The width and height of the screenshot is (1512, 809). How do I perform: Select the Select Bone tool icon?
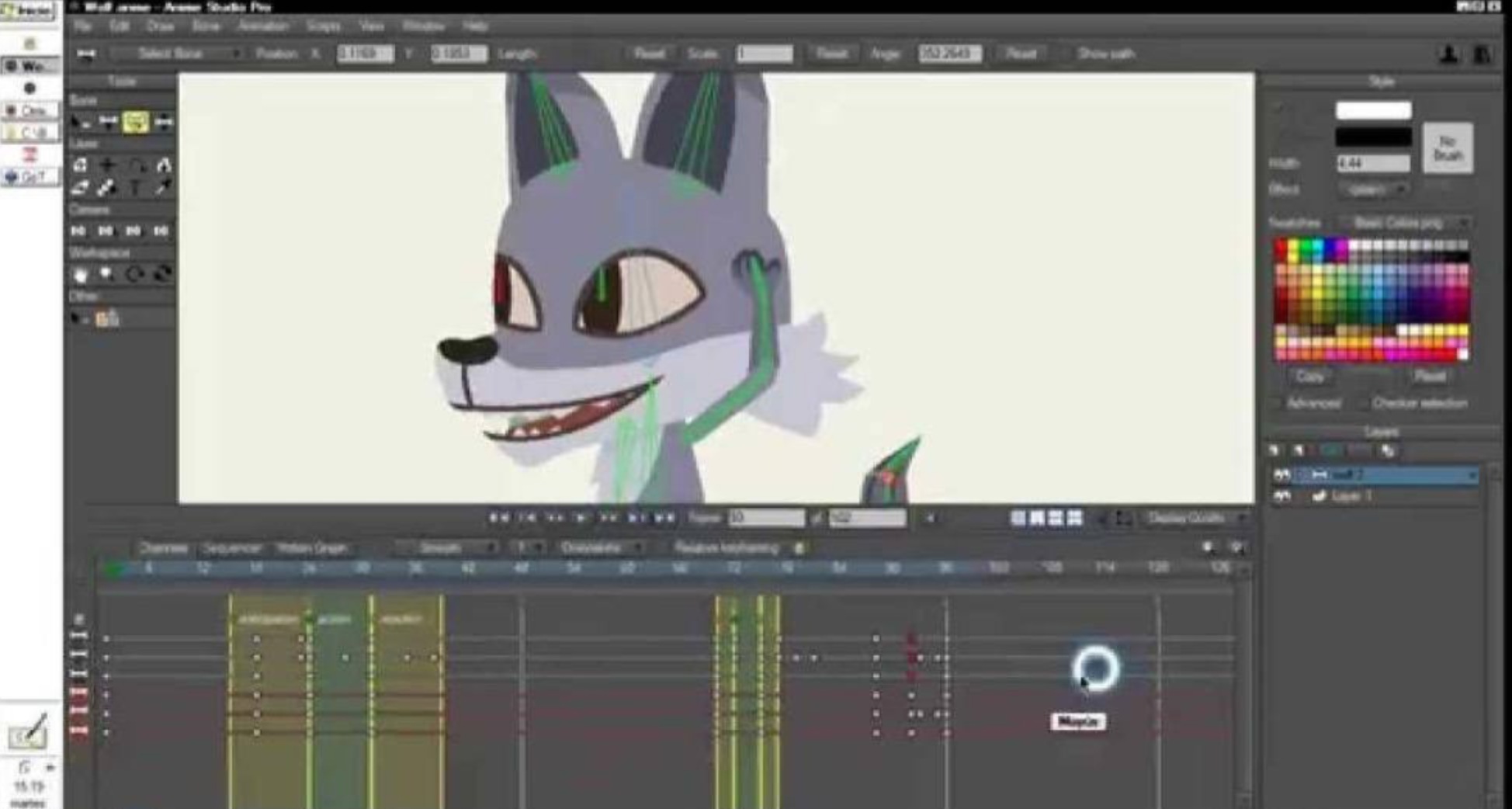(80, 122)
